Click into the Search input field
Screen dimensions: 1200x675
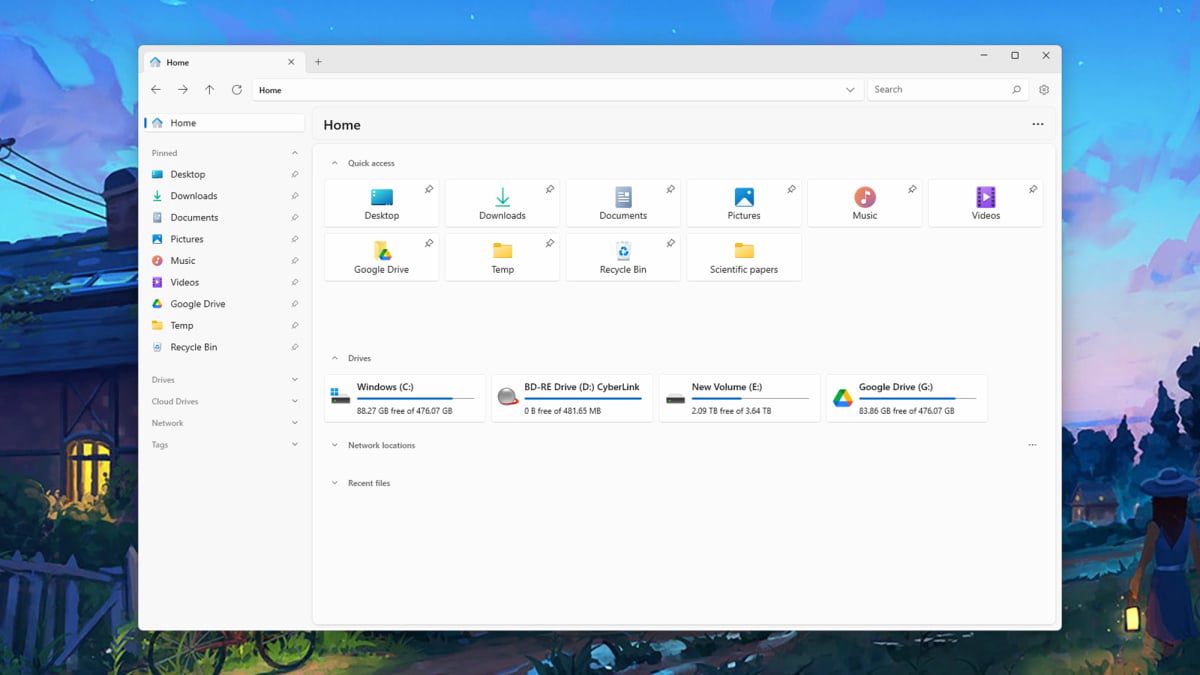click(x=935, y=90)
